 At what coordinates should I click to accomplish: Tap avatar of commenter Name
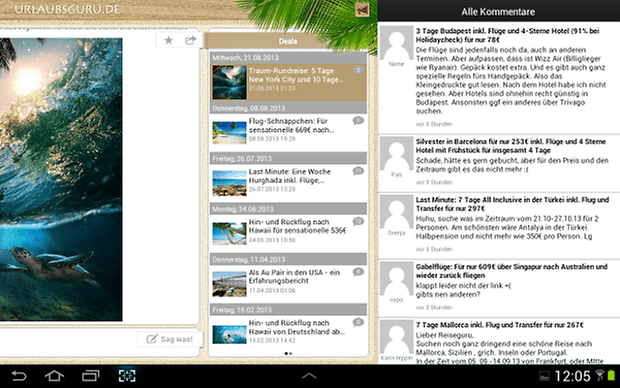click(x=396, y=43)
